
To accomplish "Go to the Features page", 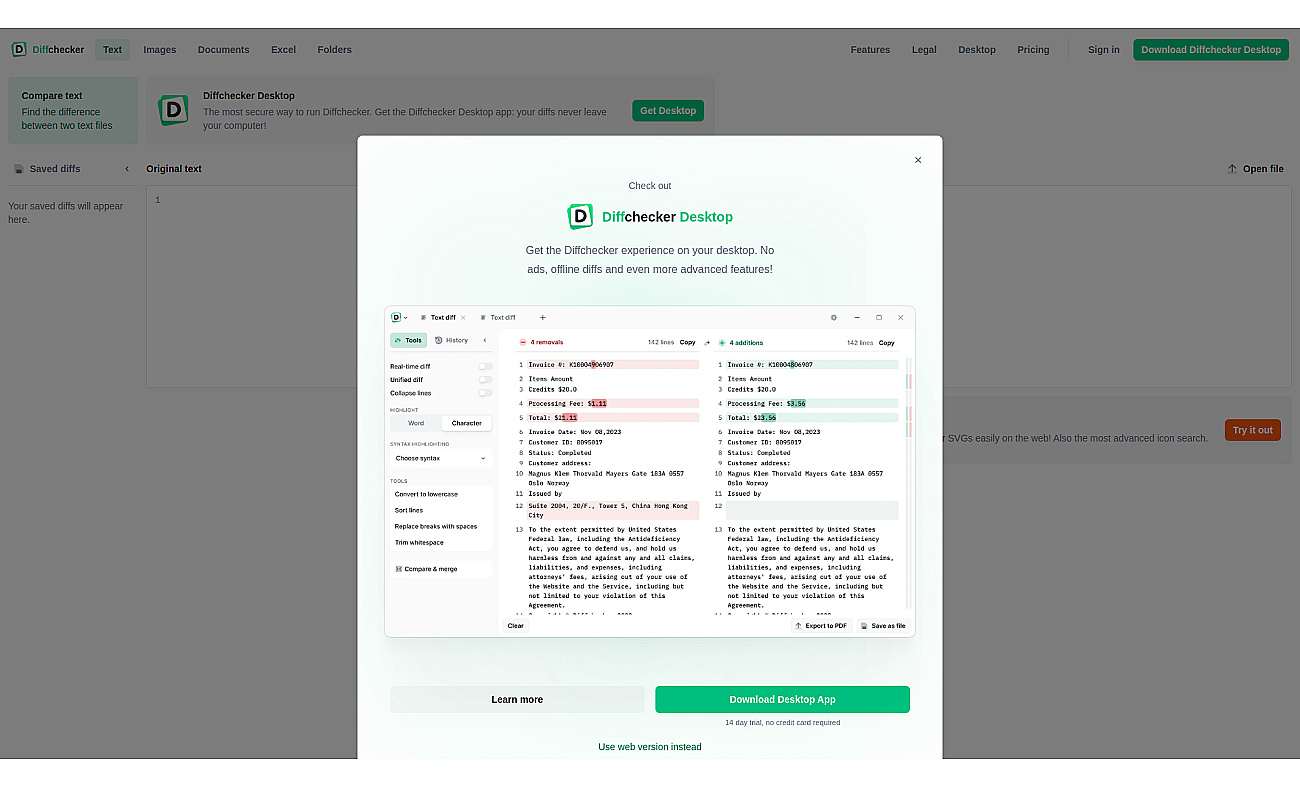I will [870, 49].
